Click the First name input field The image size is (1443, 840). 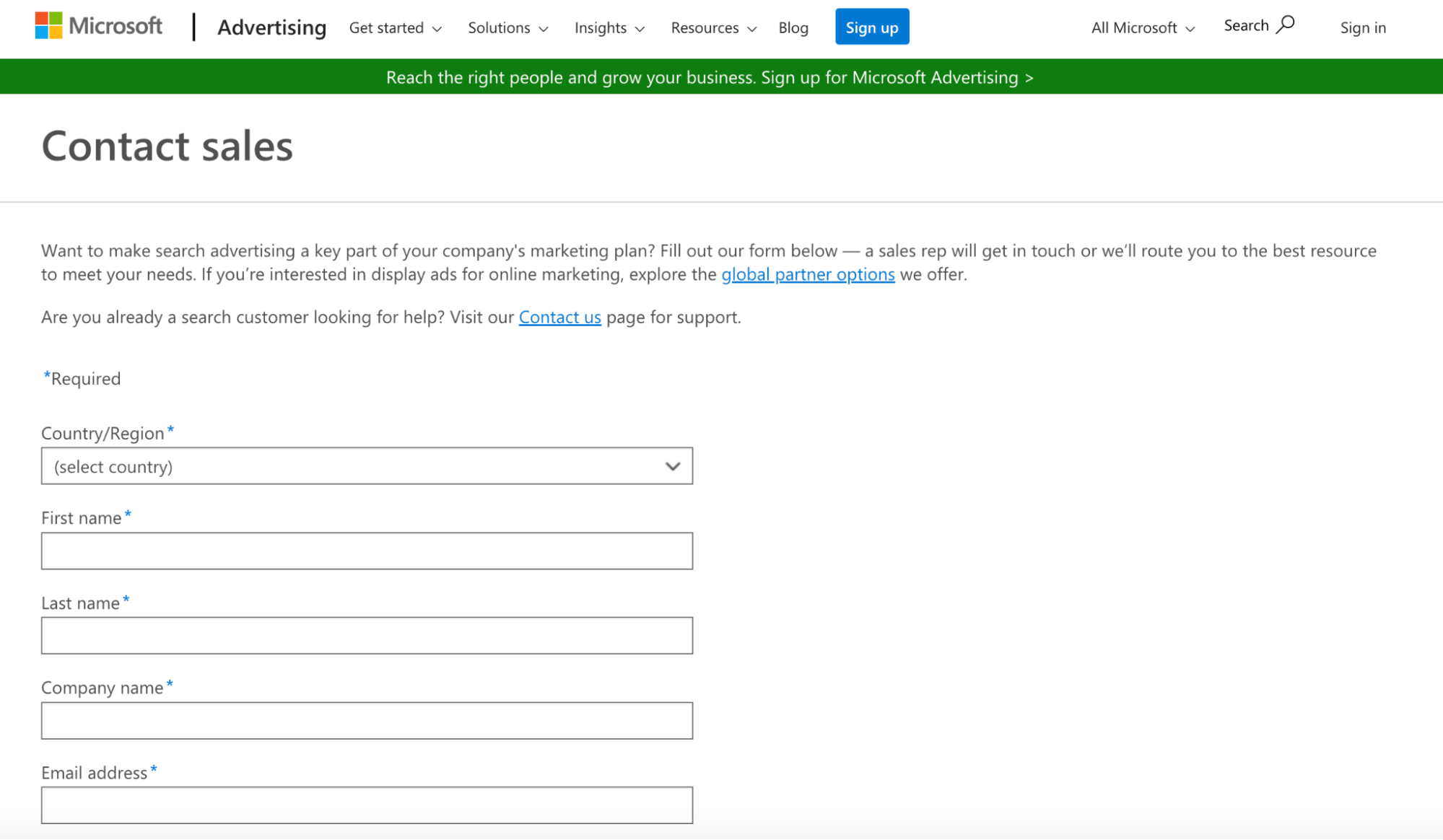367,551
